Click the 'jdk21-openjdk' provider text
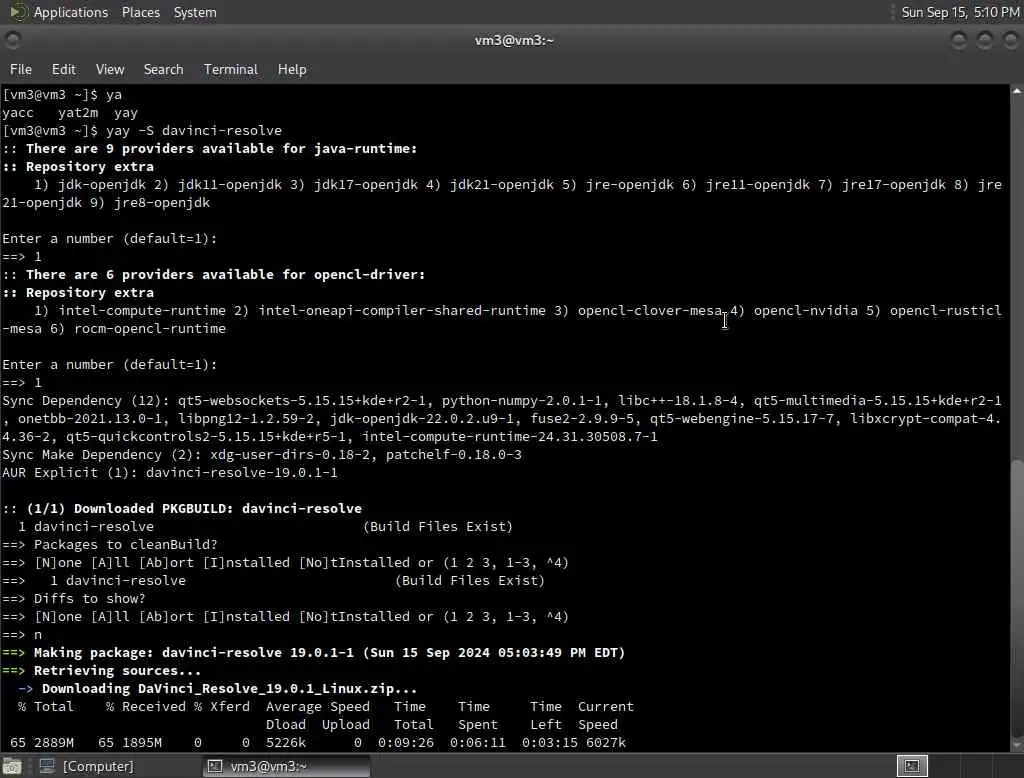This screenshot has width=1024, height=778. click(502, 185)
